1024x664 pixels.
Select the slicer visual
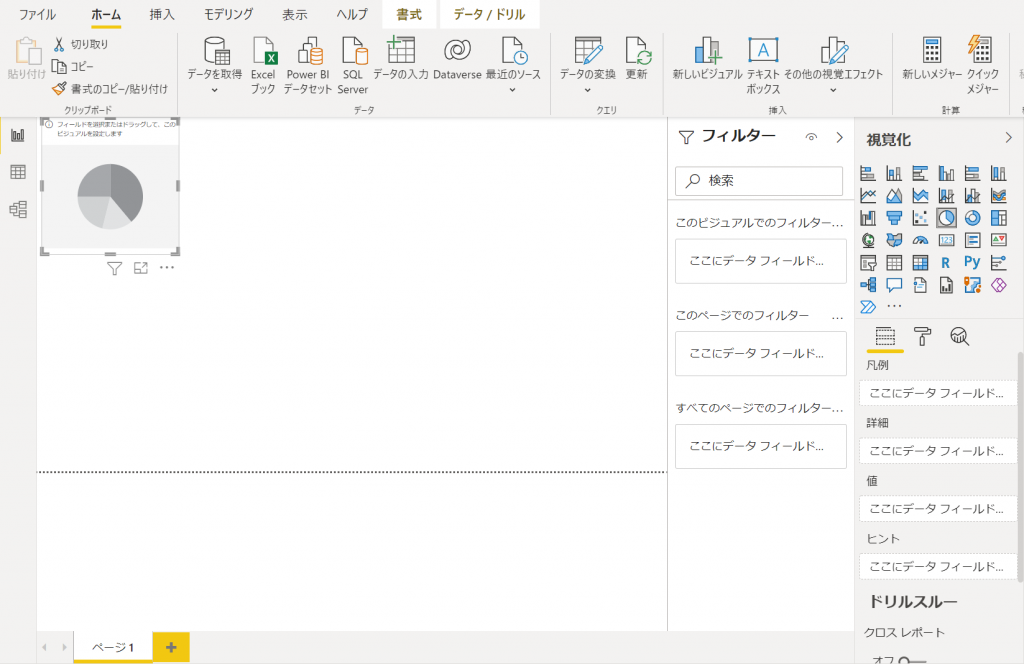click(868, 262)
